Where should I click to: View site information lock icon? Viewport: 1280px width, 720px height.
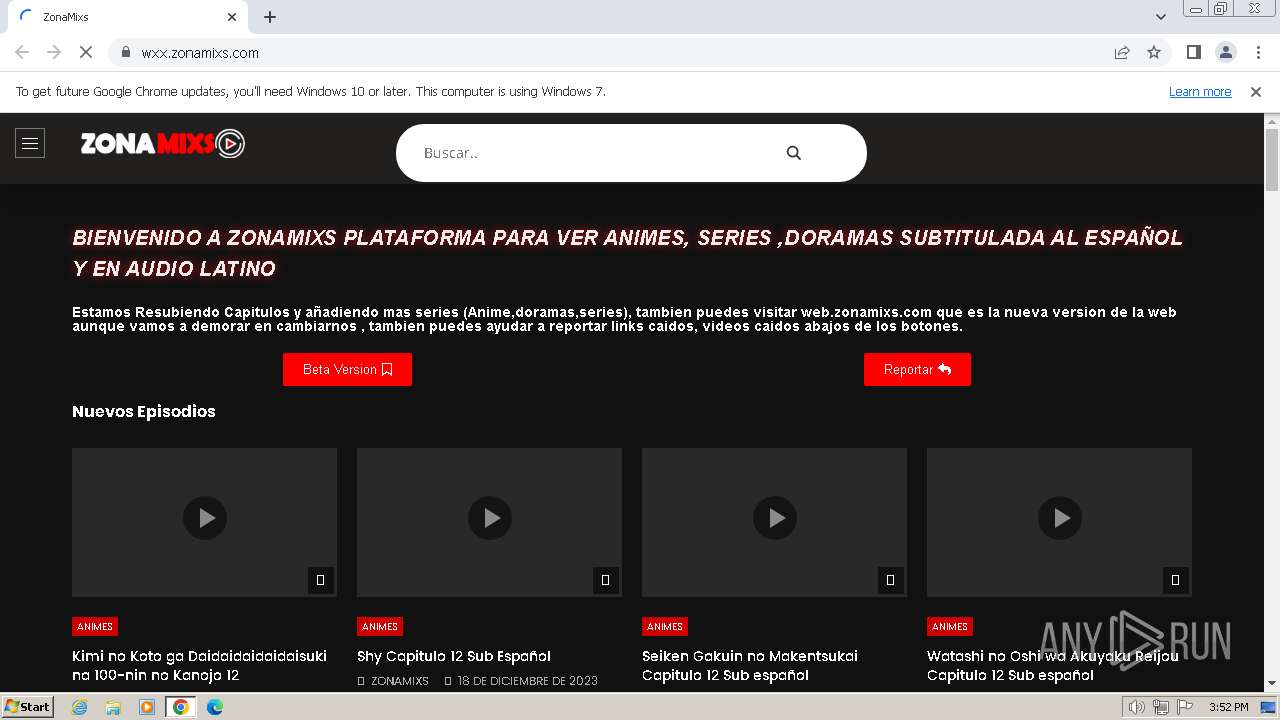[x=126, y=53]
